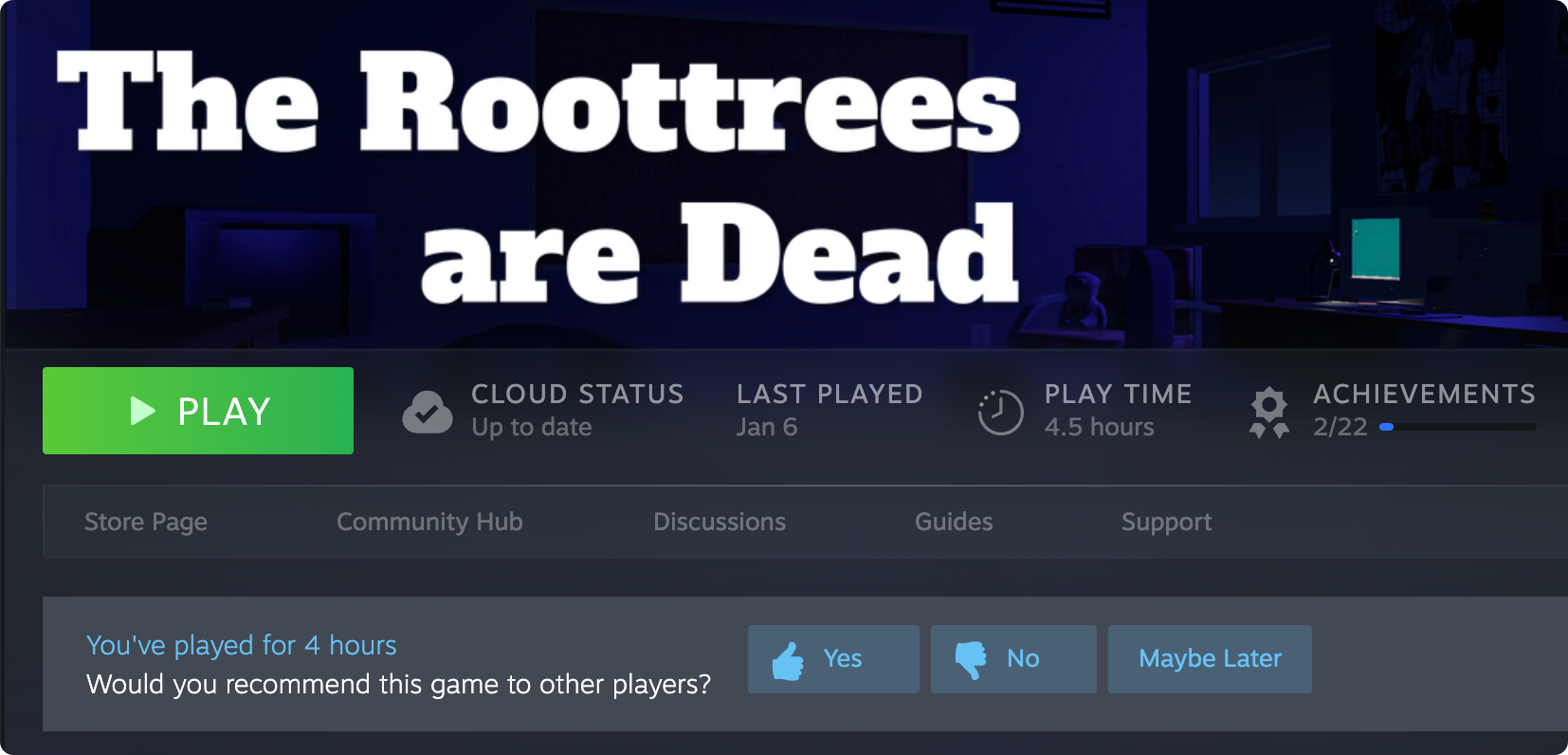Choose Maybe Later for the recommendation
1568x755 pixels.
point(1210,658)
